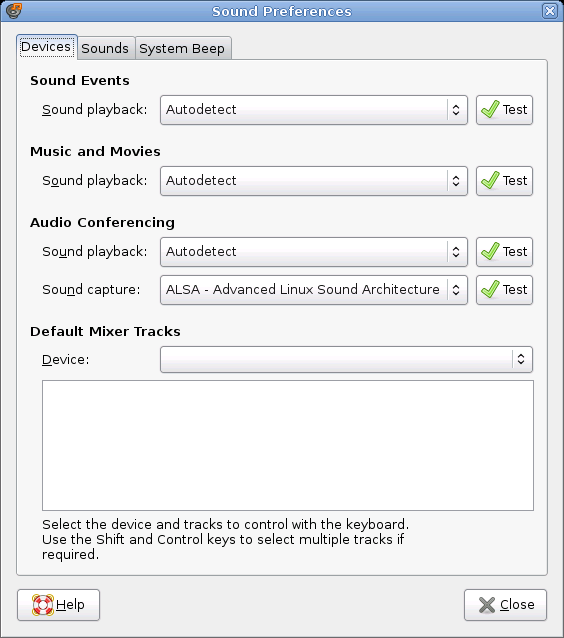Click checkmark icon beside Audio Conferencing playback

(490, 251)
